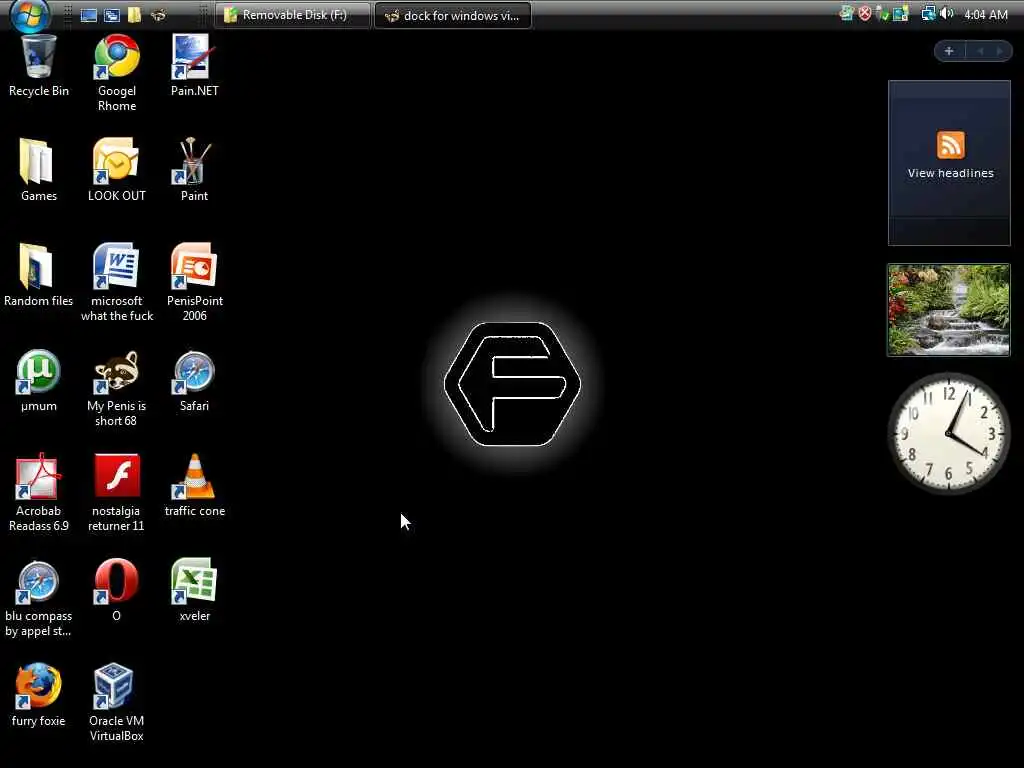Open the Paint shortcut

pos(195,170)
